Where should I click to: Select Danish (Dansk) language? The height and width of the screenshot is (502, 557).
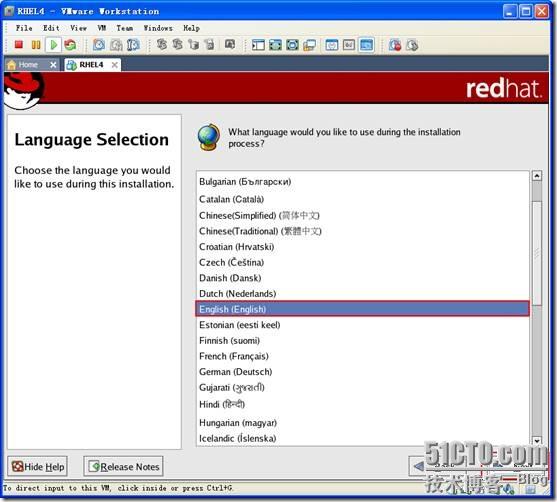tap(362, 278)
